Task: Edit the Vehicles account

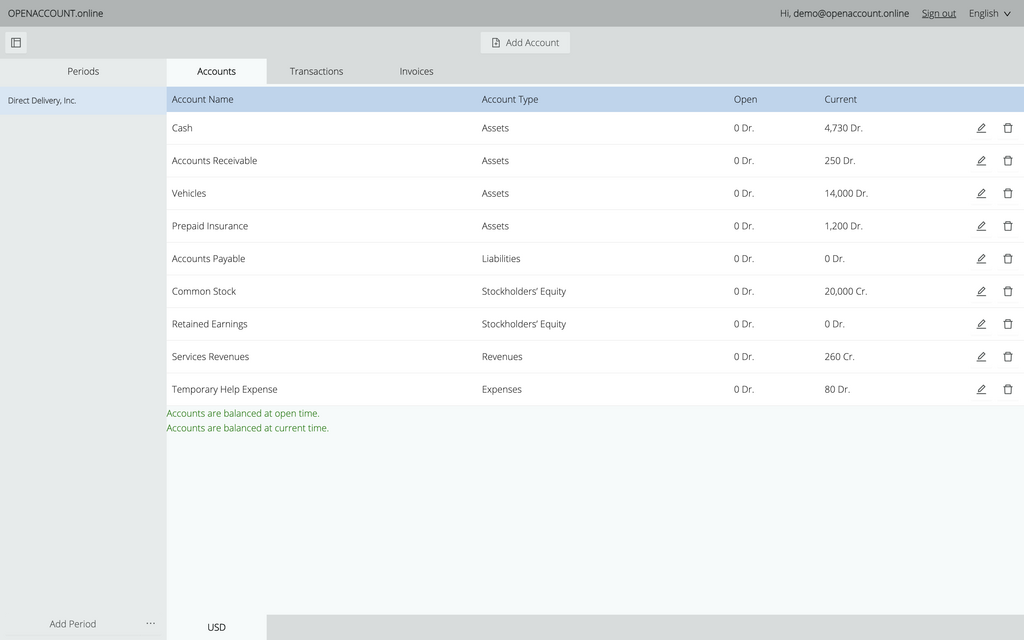Action: tap(981, 193)
